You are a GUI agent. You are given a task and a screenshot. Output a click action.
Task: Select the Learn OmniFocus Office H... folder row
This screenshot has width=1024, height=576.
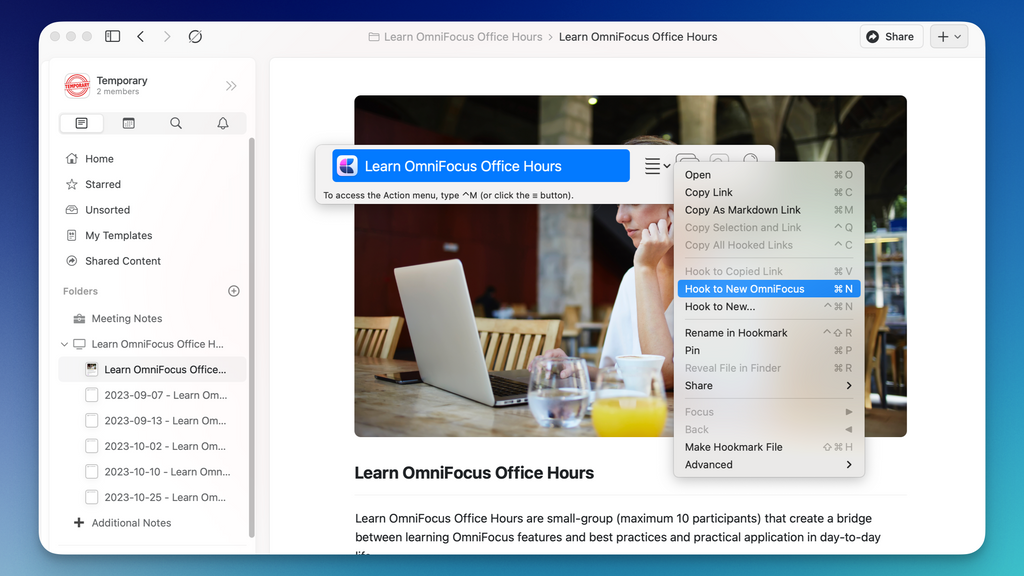pyautogui.click(x=150, y=344)
